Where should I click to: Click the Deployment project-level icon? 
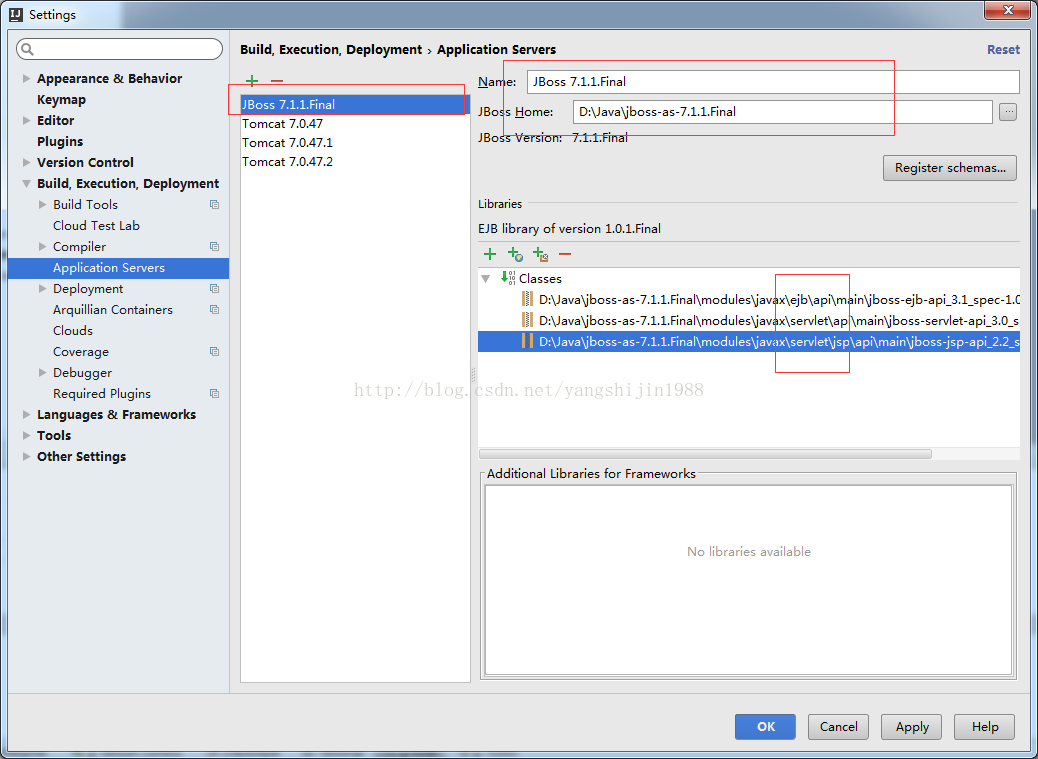(x=214, y=289)
